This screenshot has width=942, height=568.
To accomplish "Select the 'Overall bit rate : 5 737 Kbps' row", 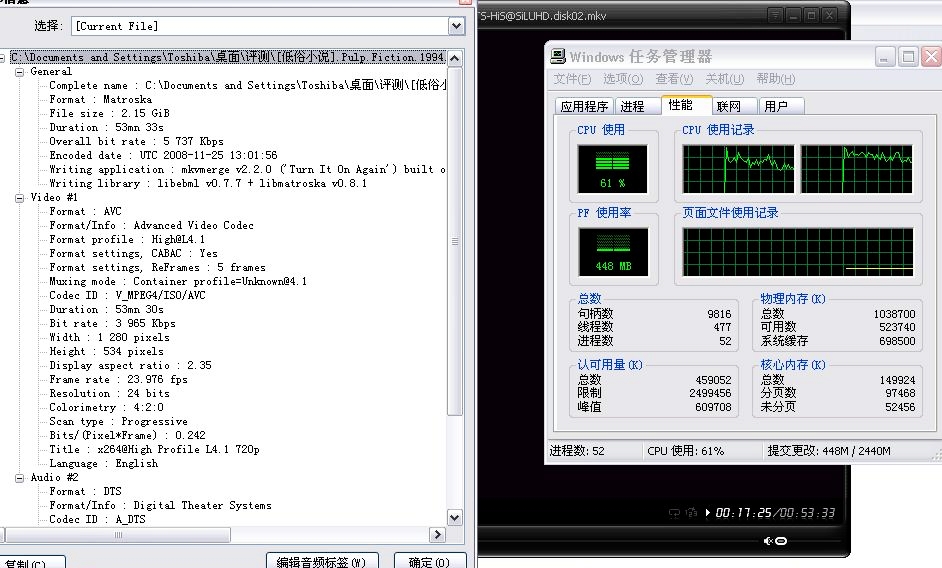I will click(x=136, y=142).
